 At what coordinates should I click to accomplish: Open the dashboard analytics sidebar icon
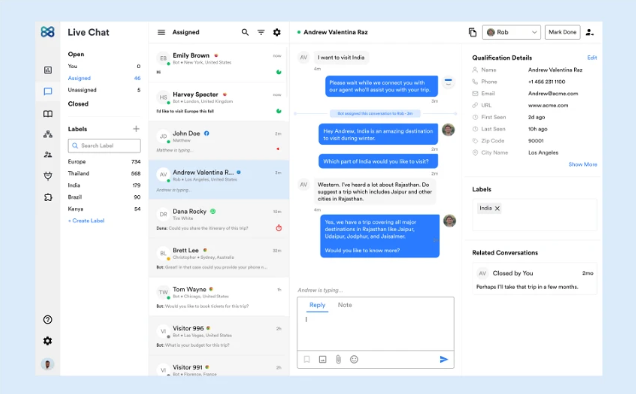(x=48, y=70)
